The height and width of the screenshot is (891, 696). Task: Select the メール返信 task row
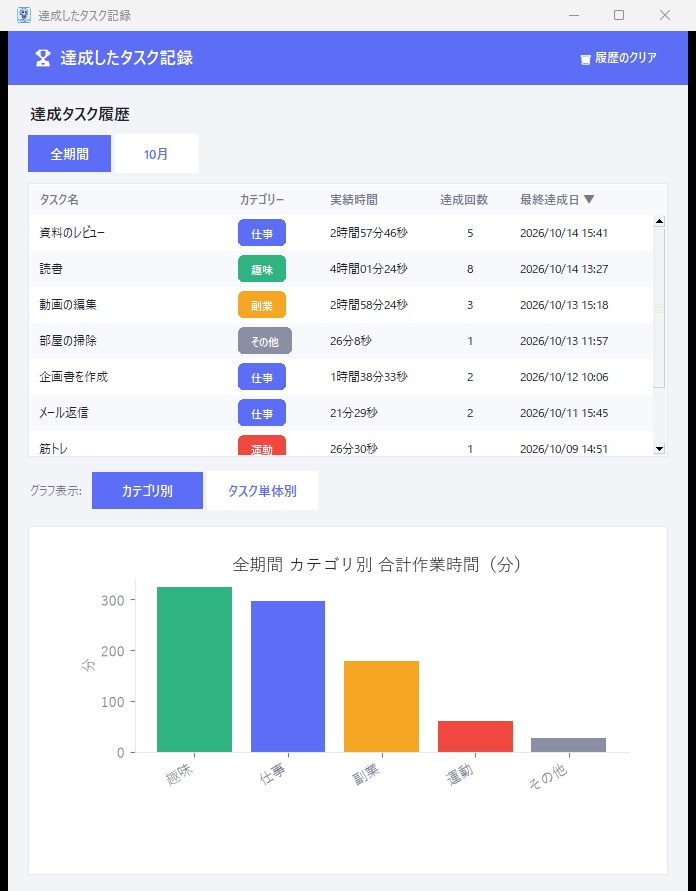341,413
